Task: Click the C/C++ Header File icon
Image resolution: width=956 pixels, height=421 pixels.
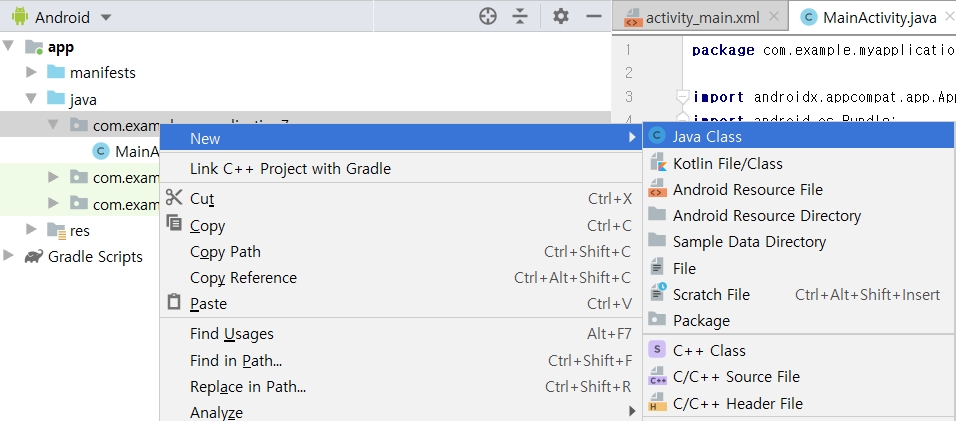Action: (x=657, y=402)
